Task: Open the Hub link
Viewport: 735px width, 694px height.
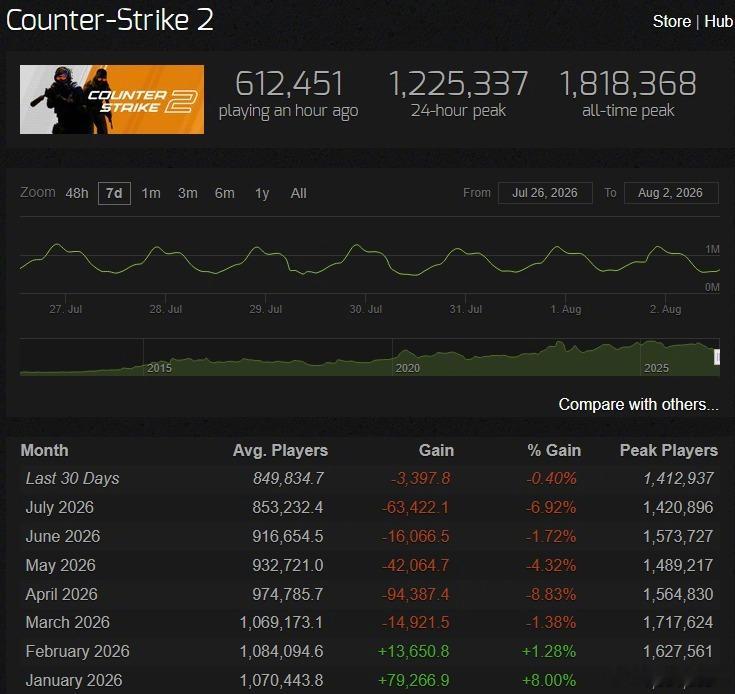Action: click(719, 22)
